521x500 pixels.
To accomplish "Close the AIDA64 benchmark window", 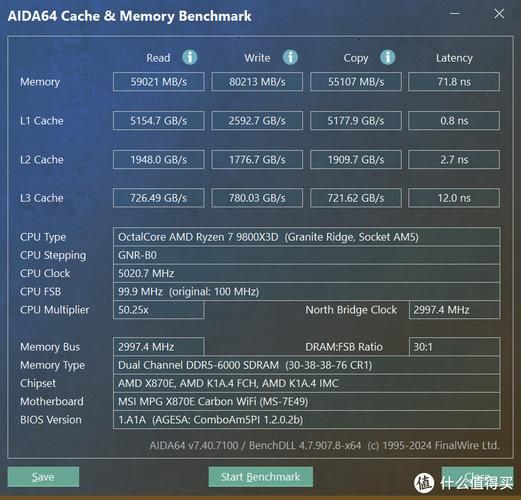I will tap(499, 14).
